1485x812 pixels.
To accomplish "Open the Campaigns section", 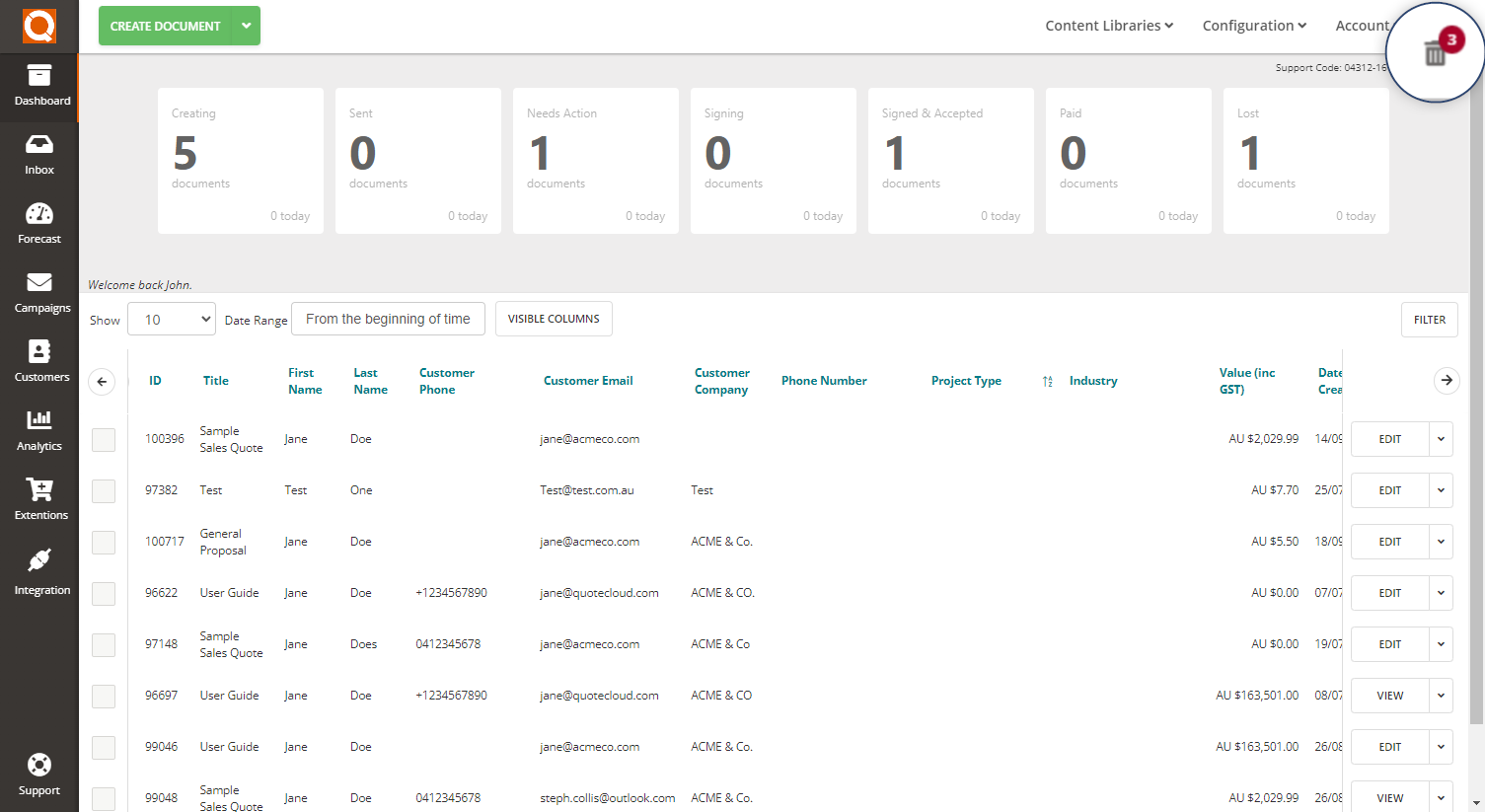I will [x=38, y=291].
